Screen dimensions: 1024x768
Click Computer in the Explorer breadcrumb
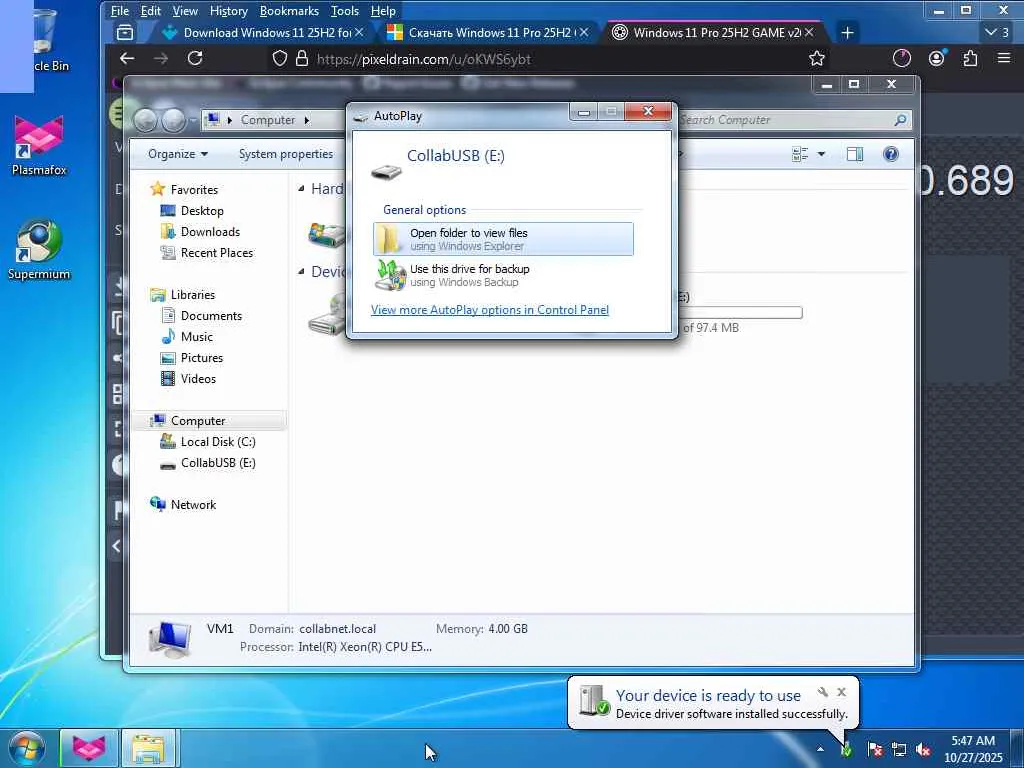point(268,120)
